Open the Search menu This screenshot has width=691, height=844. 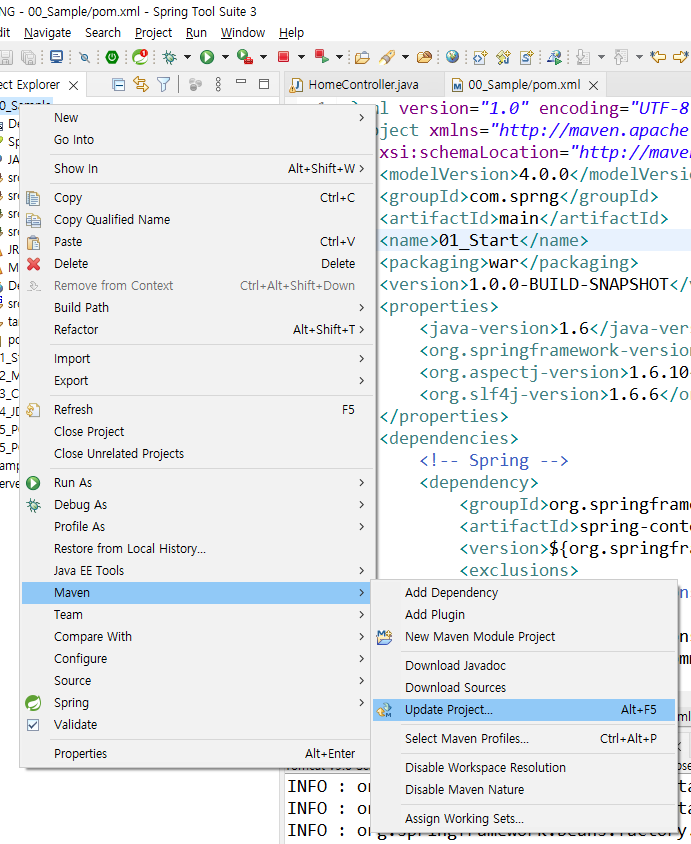[103, 33]
